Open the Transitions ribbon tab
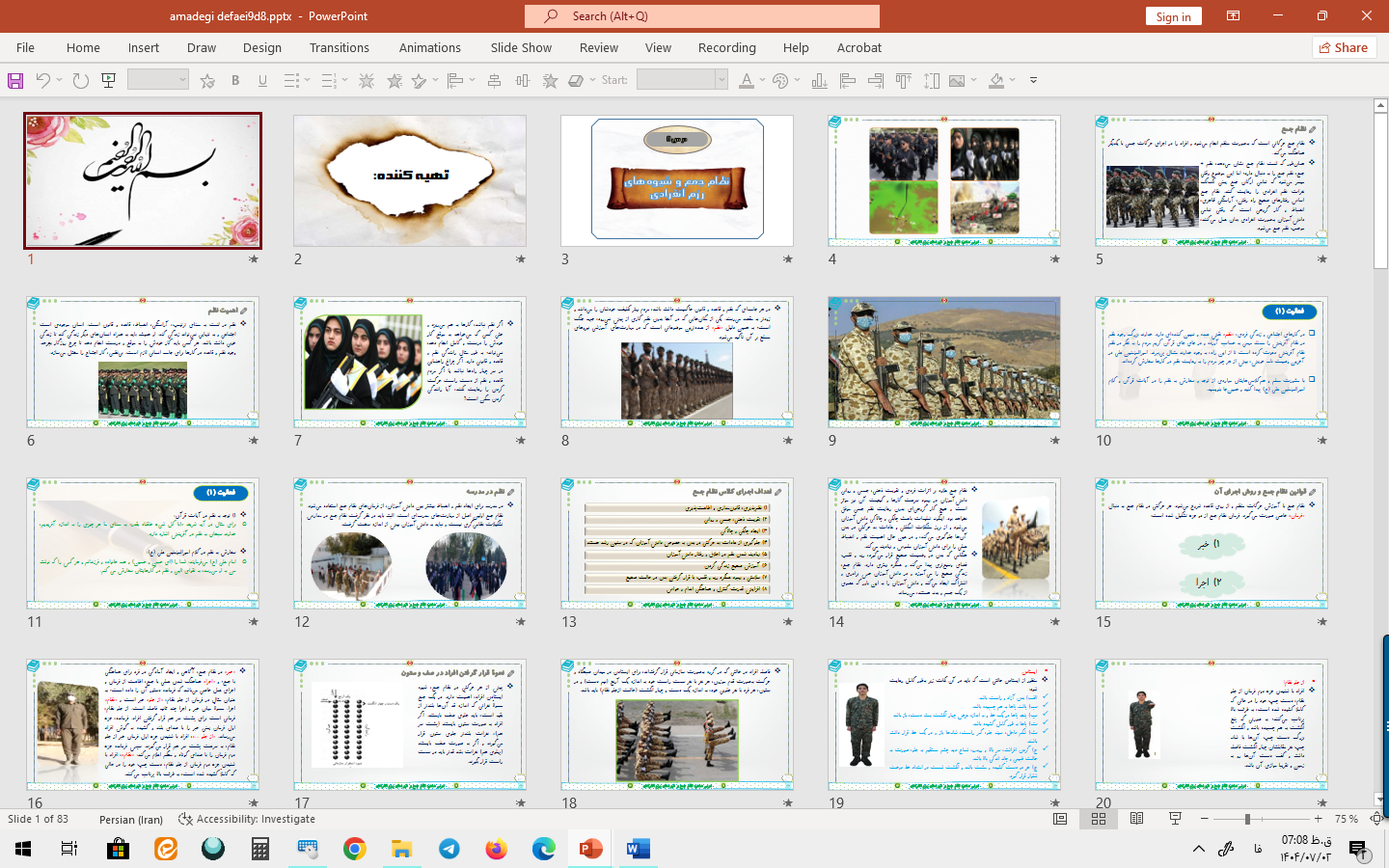Screen dimensions: 1389x868 pos(339,47)
